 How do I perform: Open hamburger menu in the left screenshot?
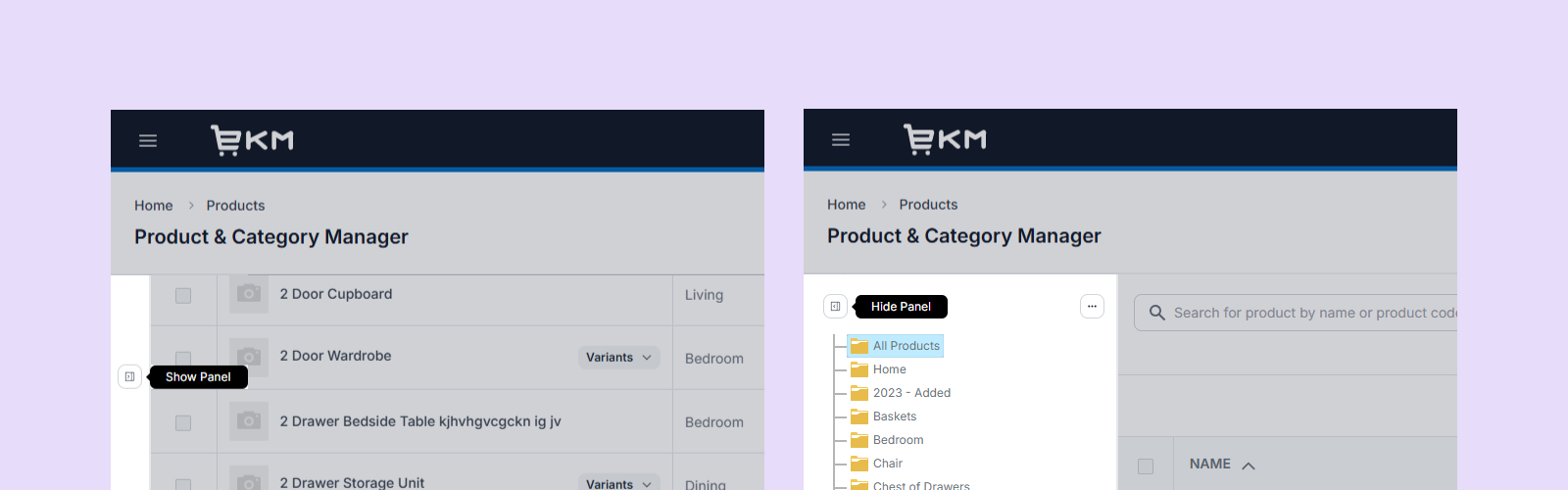point(148,141)
